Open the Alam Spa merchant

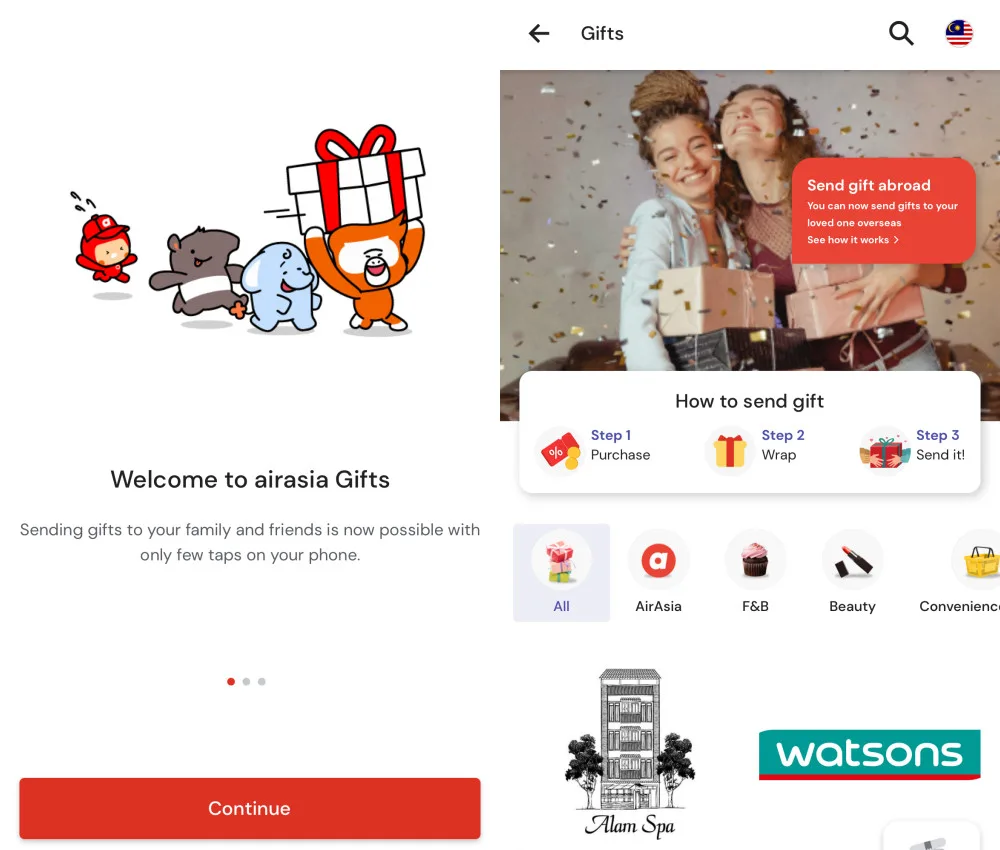coord(629,753)
